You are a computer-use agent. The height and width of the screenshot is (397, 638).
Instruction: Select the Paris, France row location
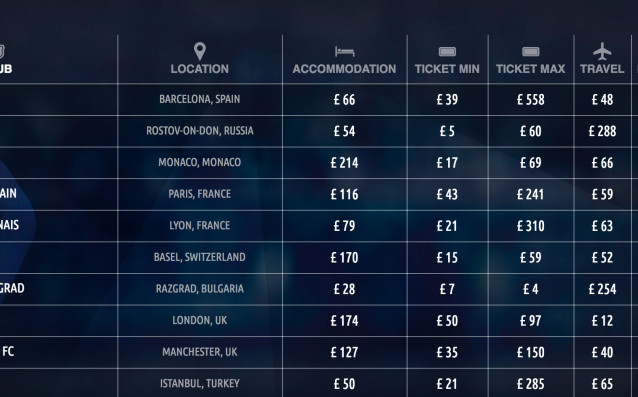(x=199, y=194)
